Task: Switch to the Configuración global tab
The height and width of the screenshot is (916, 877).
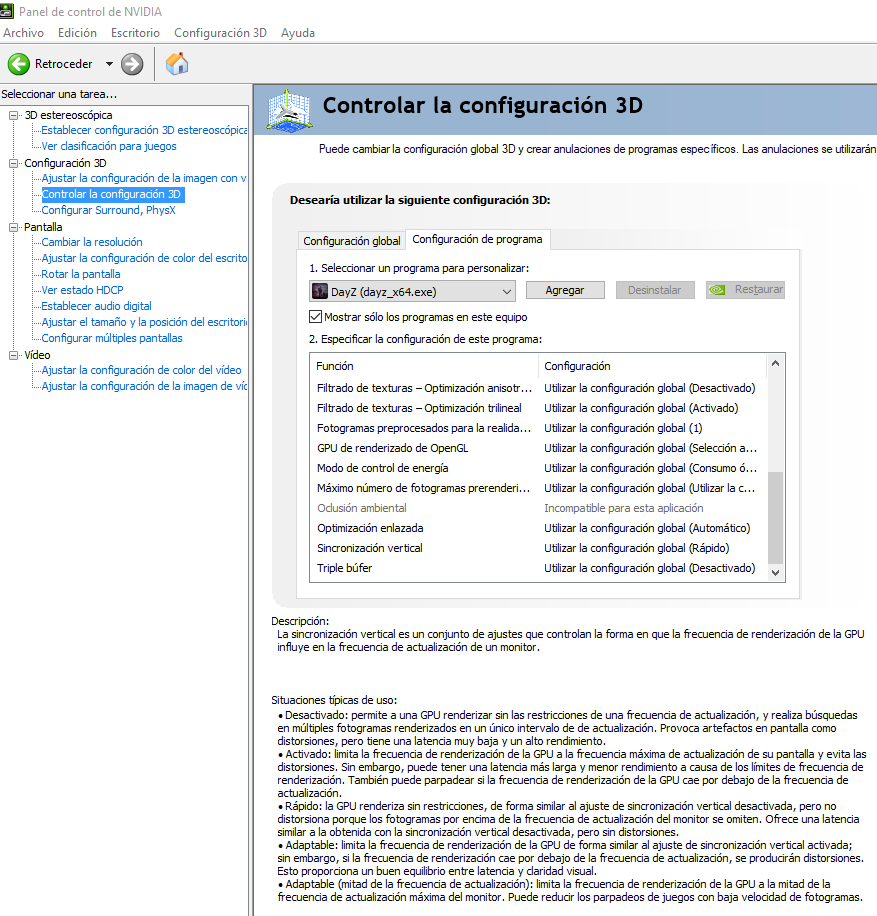Action: pyautogui.click(x=352, y=241)
